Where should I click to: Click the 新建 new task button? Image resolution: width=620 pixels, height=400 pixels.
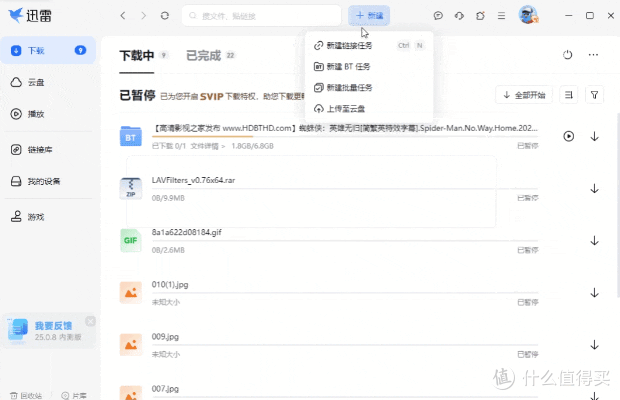[369, 15]
